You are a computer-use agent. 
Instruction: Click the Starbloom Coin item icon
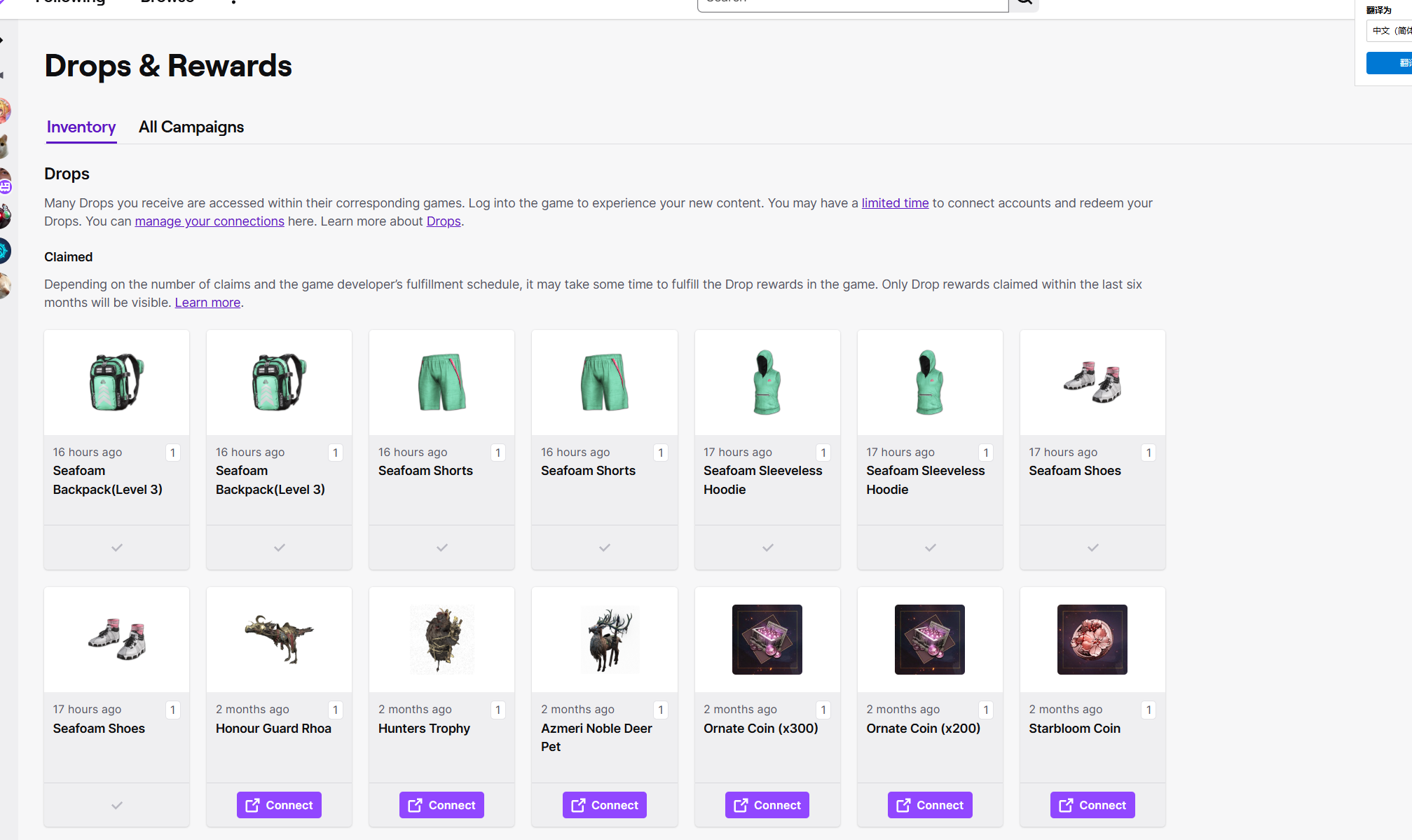click(x=1092, y=640)
